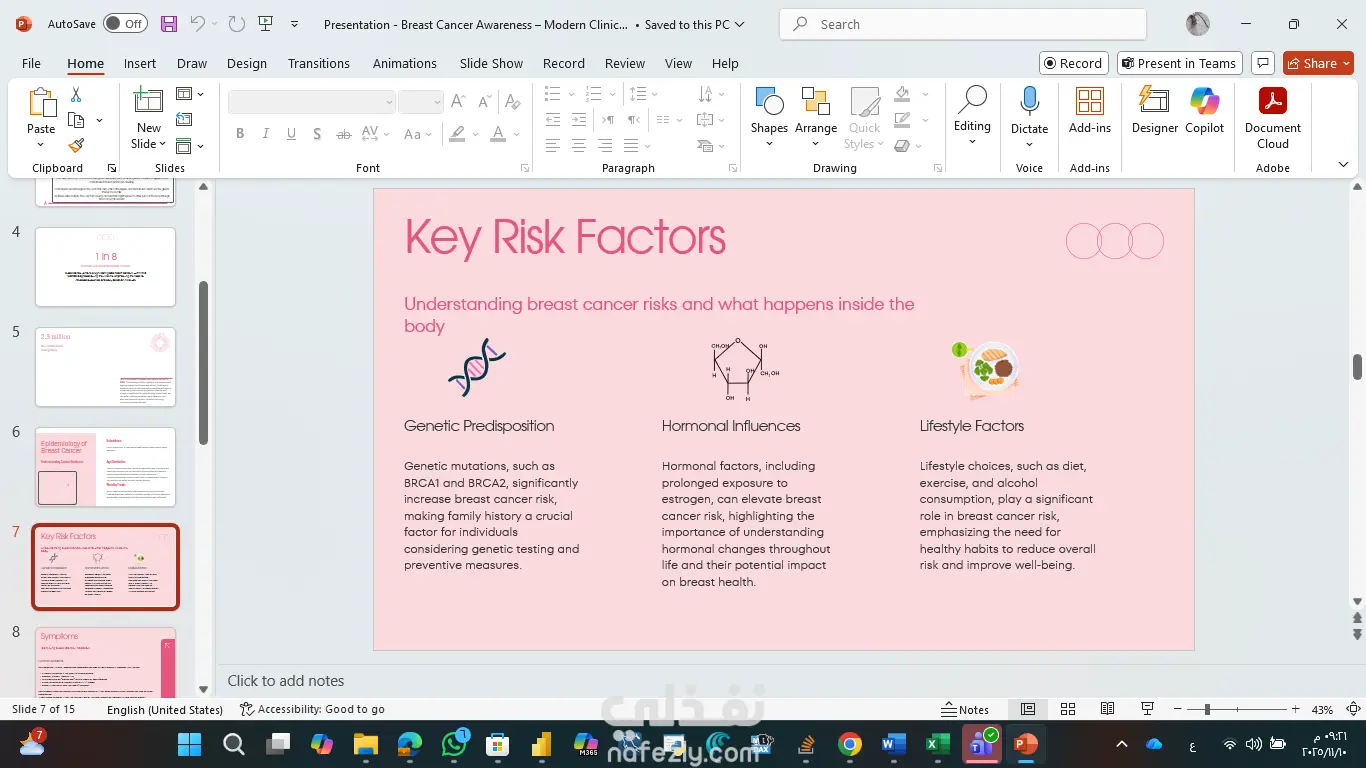
Task: Click Present in Teams button
Action: [1180, 63]
